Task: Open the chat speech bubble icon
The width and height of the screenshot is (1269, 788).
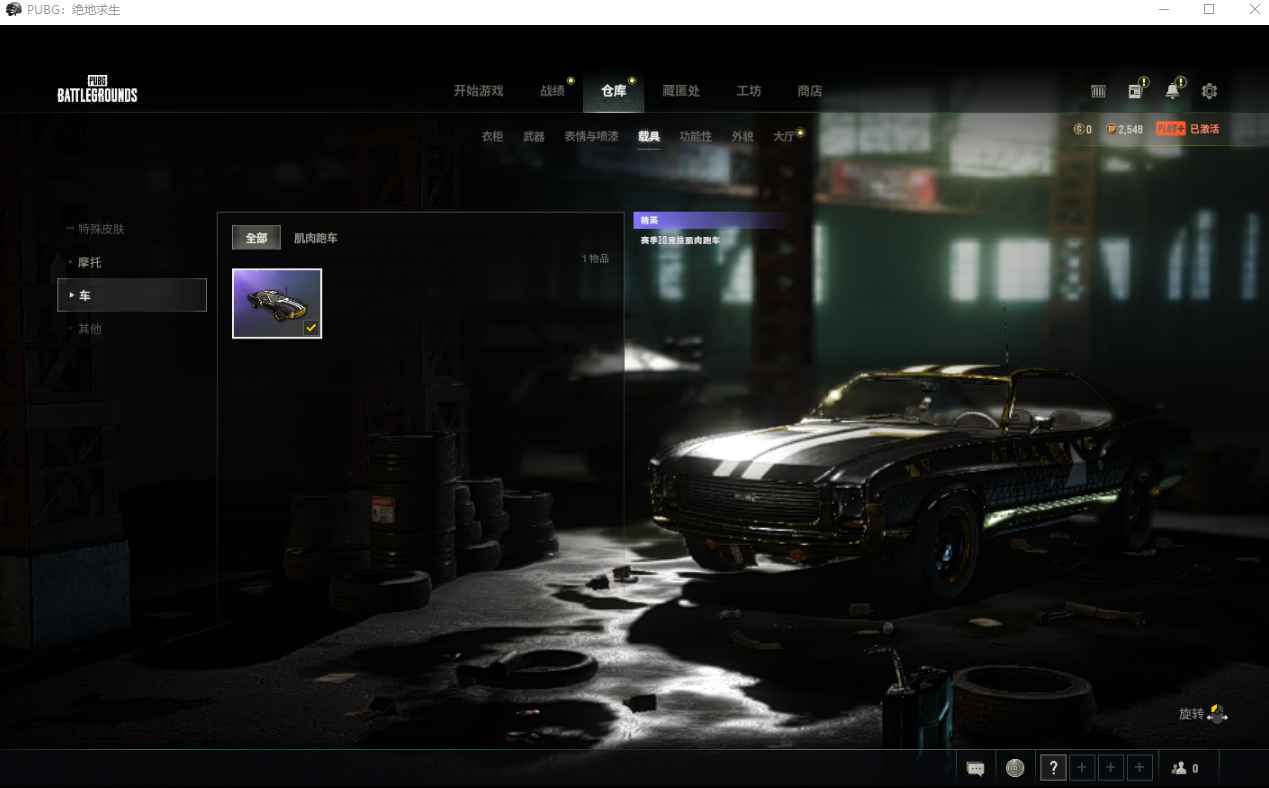Action: pyautogui.click(x=976, y=768)
